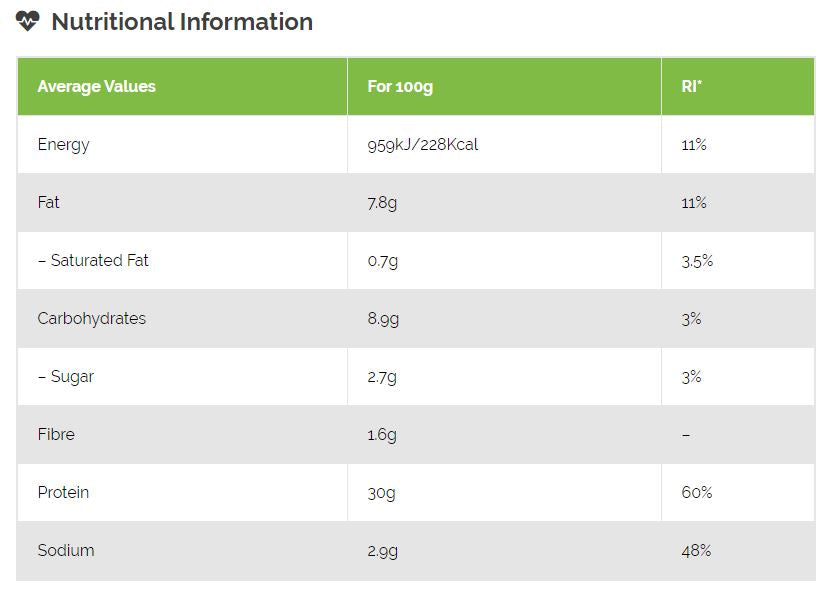Screen dimensions: 837x594
Task: Click the Nutritional Information heading
Action: [x=181, y=21]
